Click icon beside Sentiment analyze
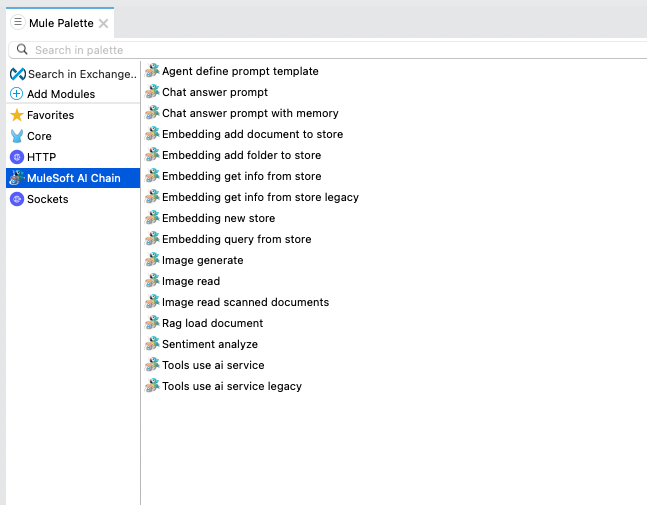647x505 pixels. [152, 344]
